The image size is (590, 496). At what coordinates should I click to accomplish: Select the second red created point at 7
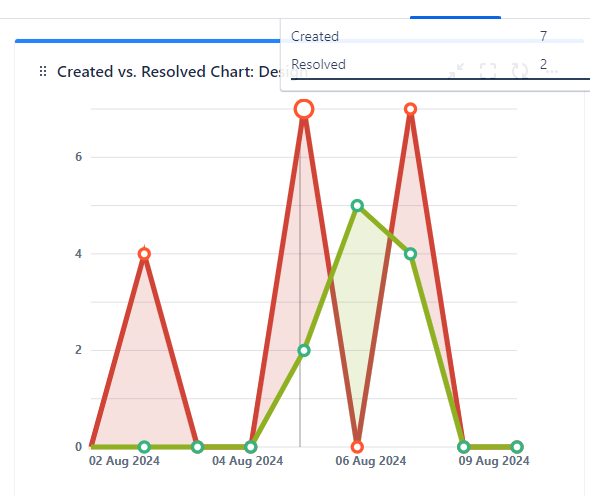point(410,109)
